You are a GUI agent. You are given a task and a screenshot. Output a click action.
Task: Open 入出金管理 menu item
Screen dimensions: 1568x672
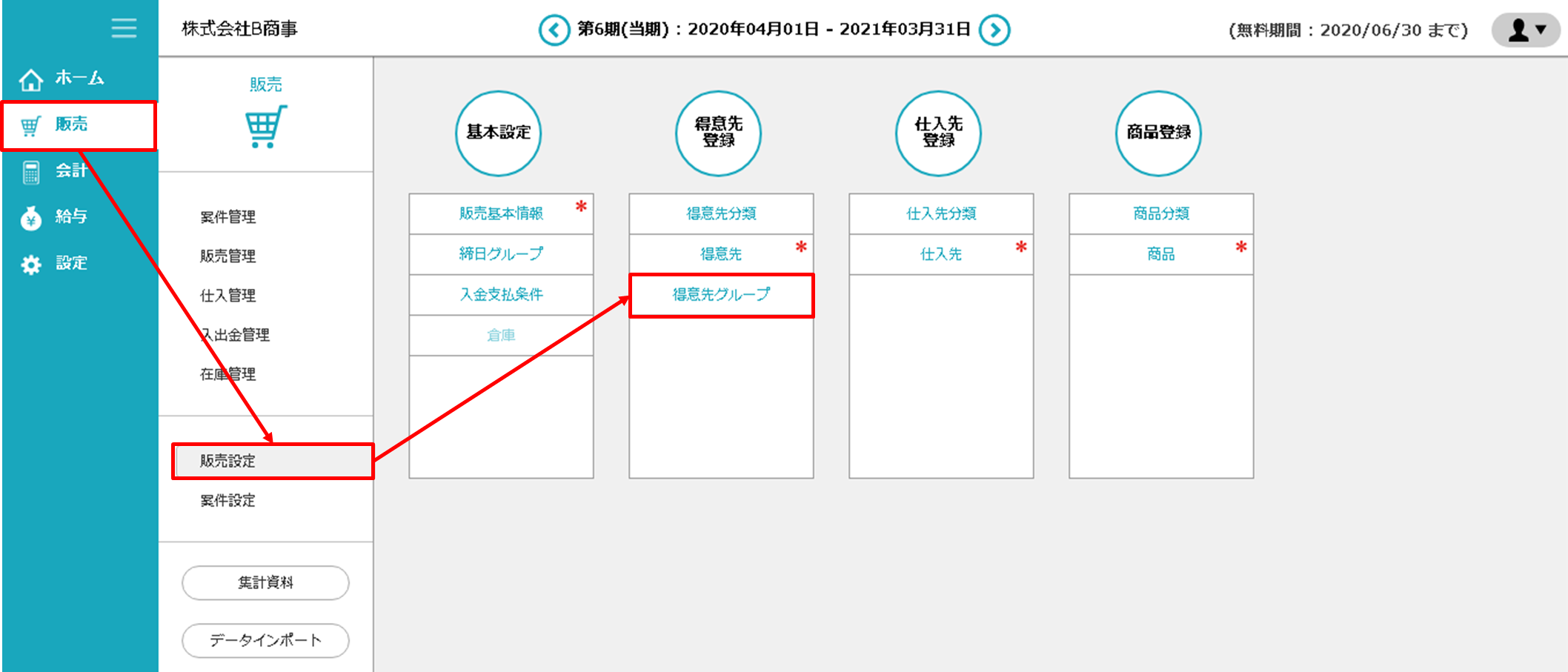(236, 335)
